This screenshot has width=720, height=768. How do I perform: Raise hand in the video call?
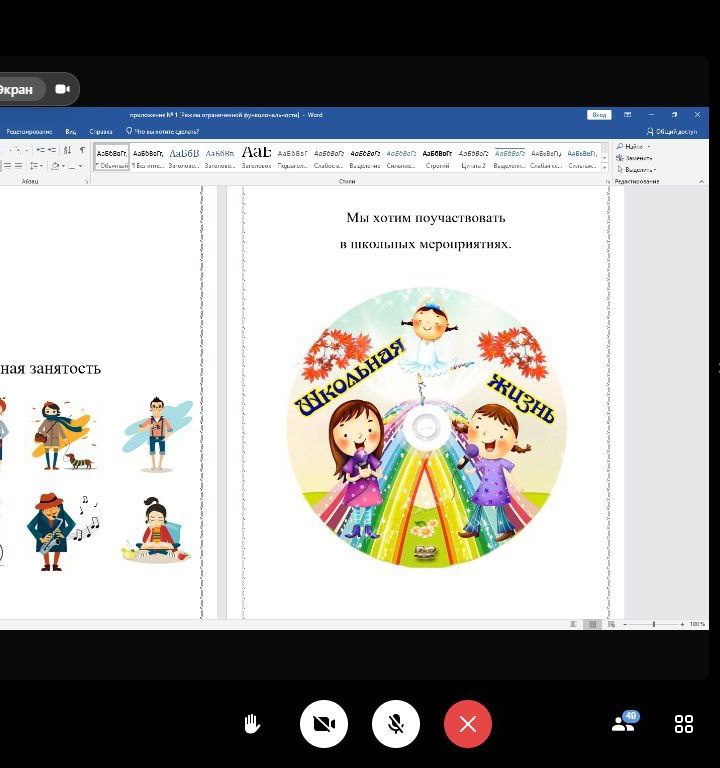tap(252, 724)
